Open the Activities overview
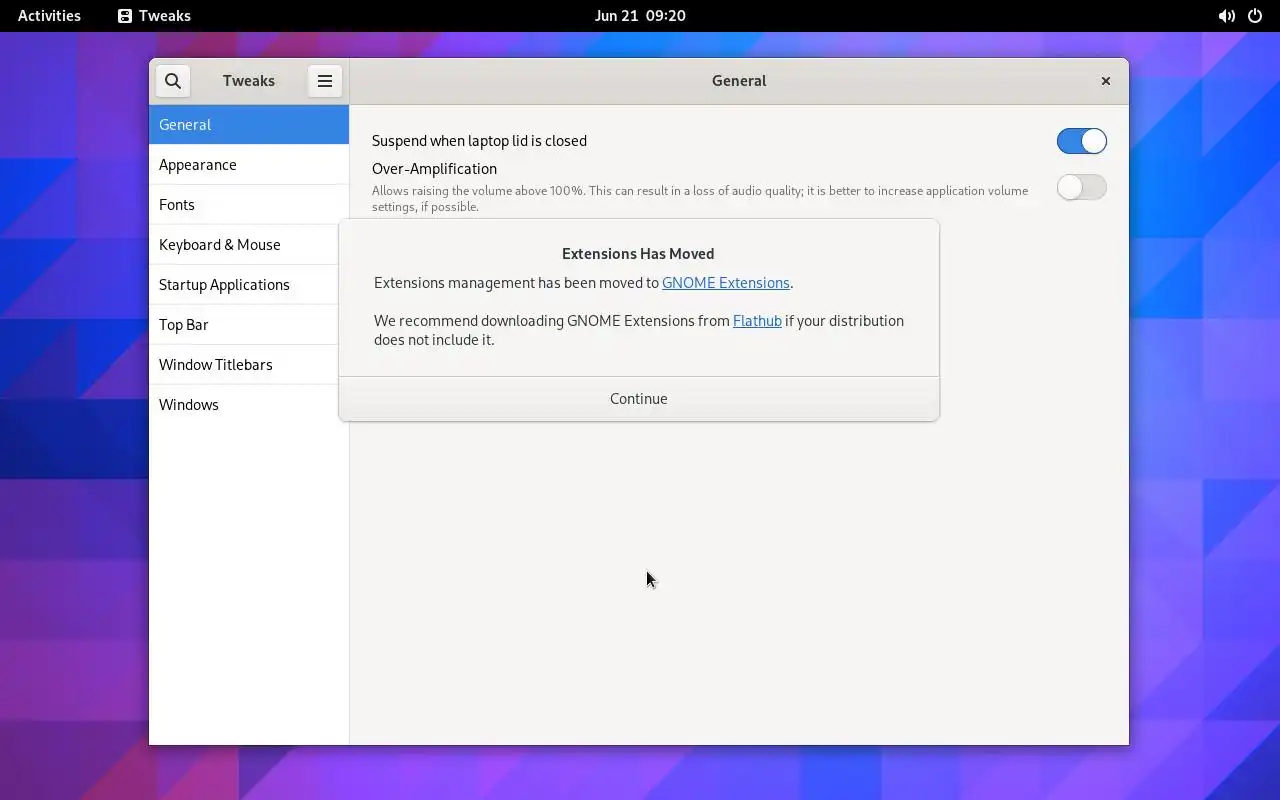The width and height of the screenshot is (1280, 800). [49, 16]
